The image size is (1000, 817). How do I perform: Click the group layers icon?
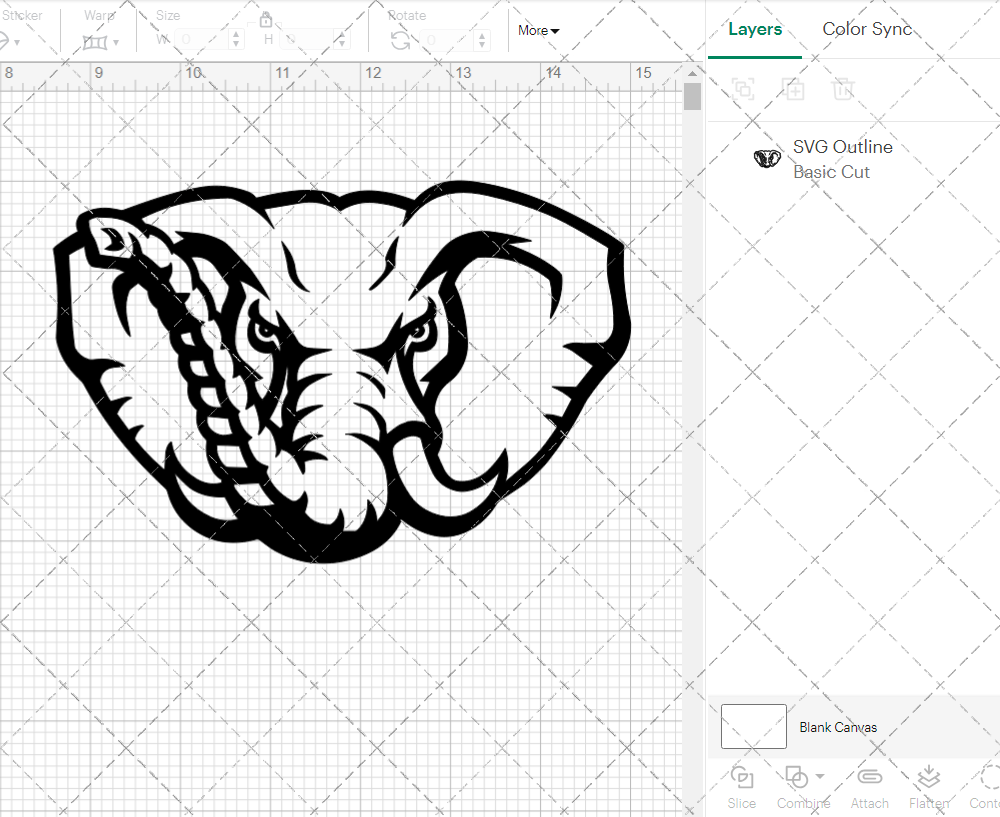pos(742,90)
